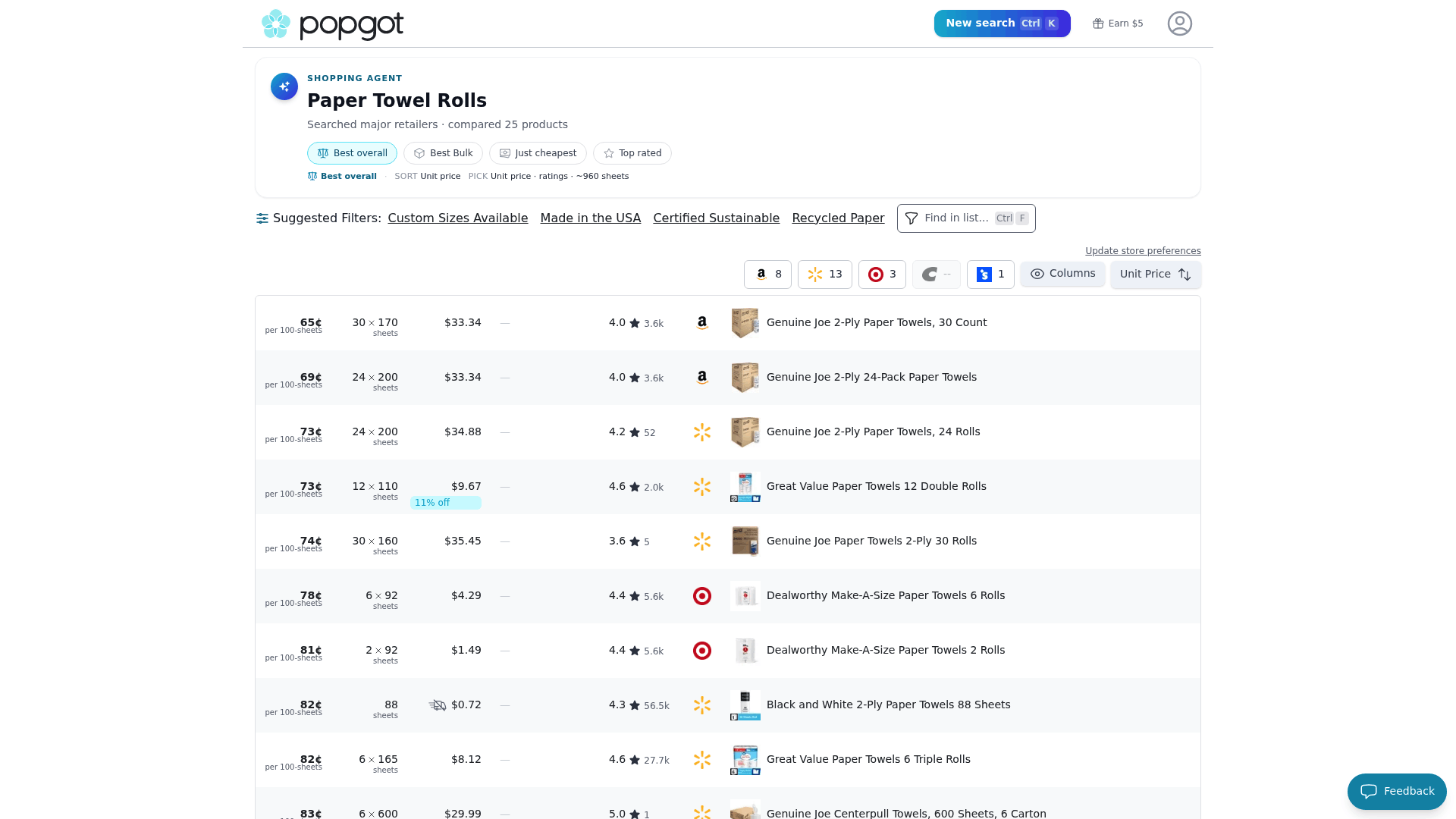This screenshot has height=819, width=1456.
Task: Open Dealworthy Make-A-Size Paper Towels 6 Rolls
Action: [886, 595]
